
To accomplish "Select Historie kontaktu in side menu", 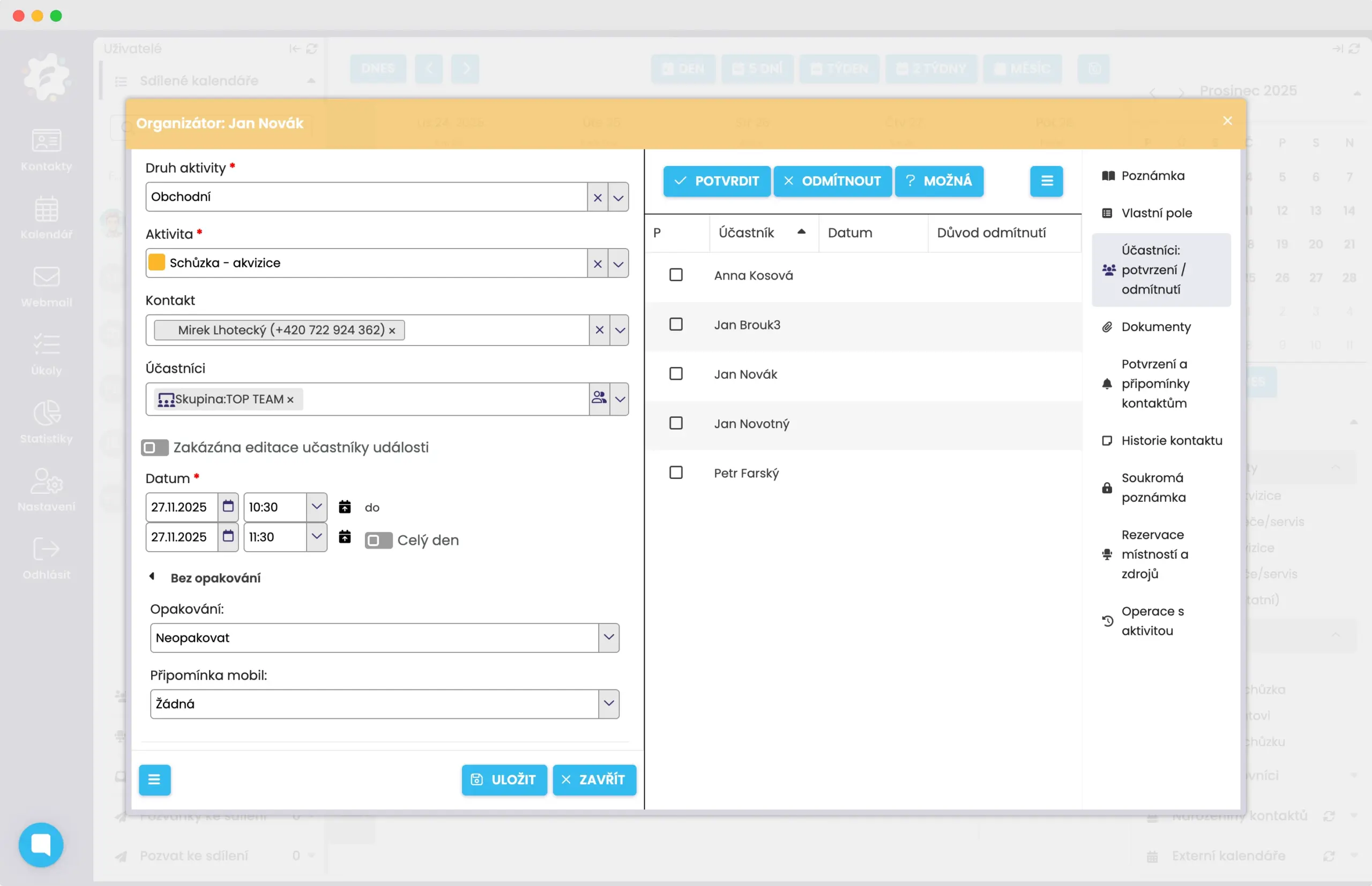I will [1171, 440].
